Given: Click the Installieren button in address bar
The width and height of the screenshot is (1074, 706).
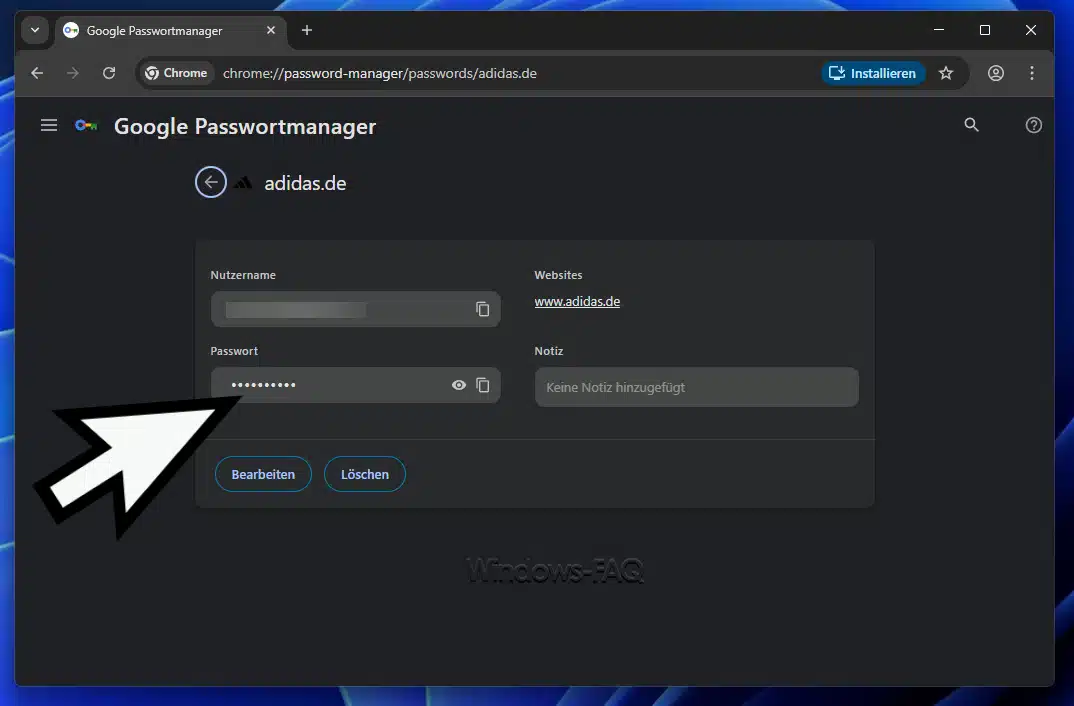Looking at the screenshot, I should [x=873, y=73].
